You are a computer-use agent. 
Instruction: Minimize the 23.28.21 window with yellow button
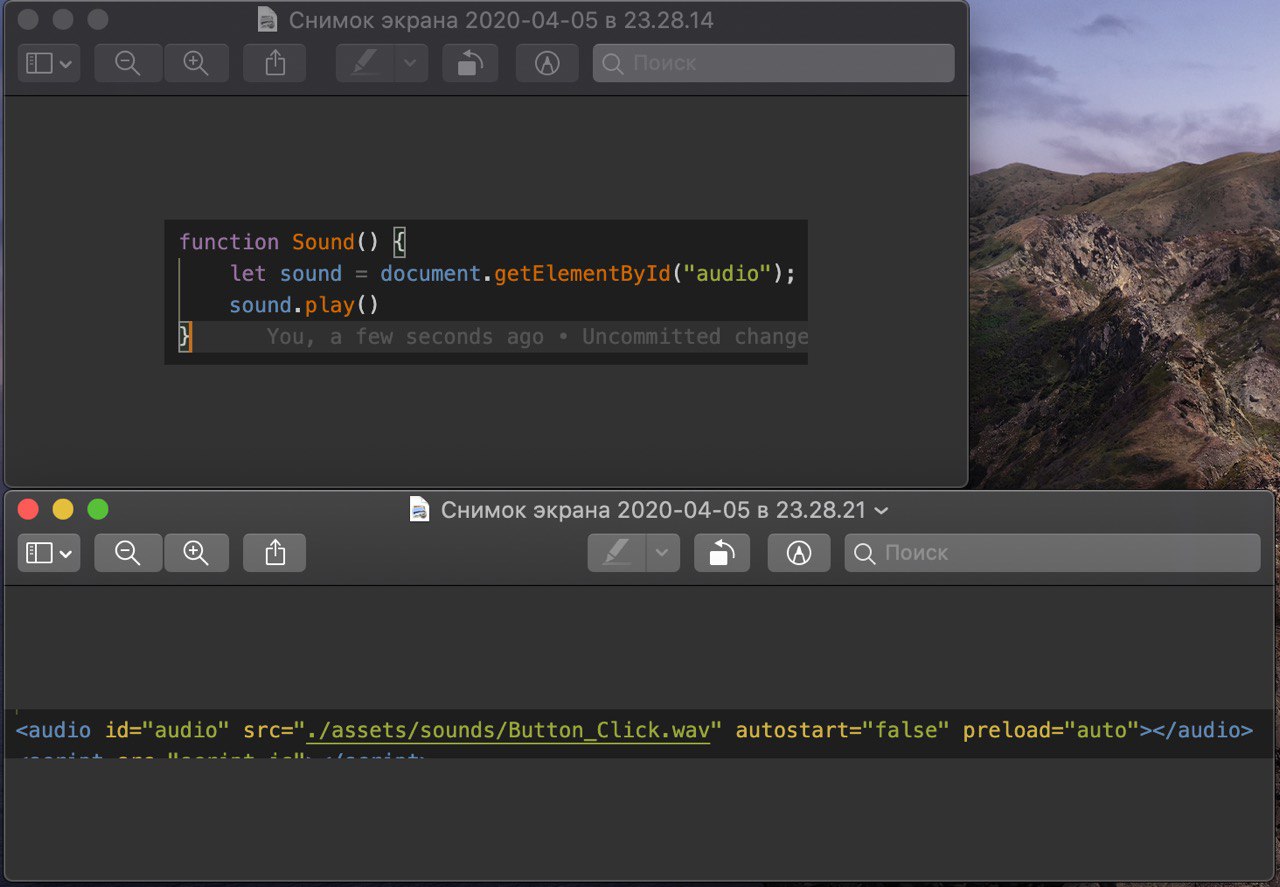click(63, 510)
